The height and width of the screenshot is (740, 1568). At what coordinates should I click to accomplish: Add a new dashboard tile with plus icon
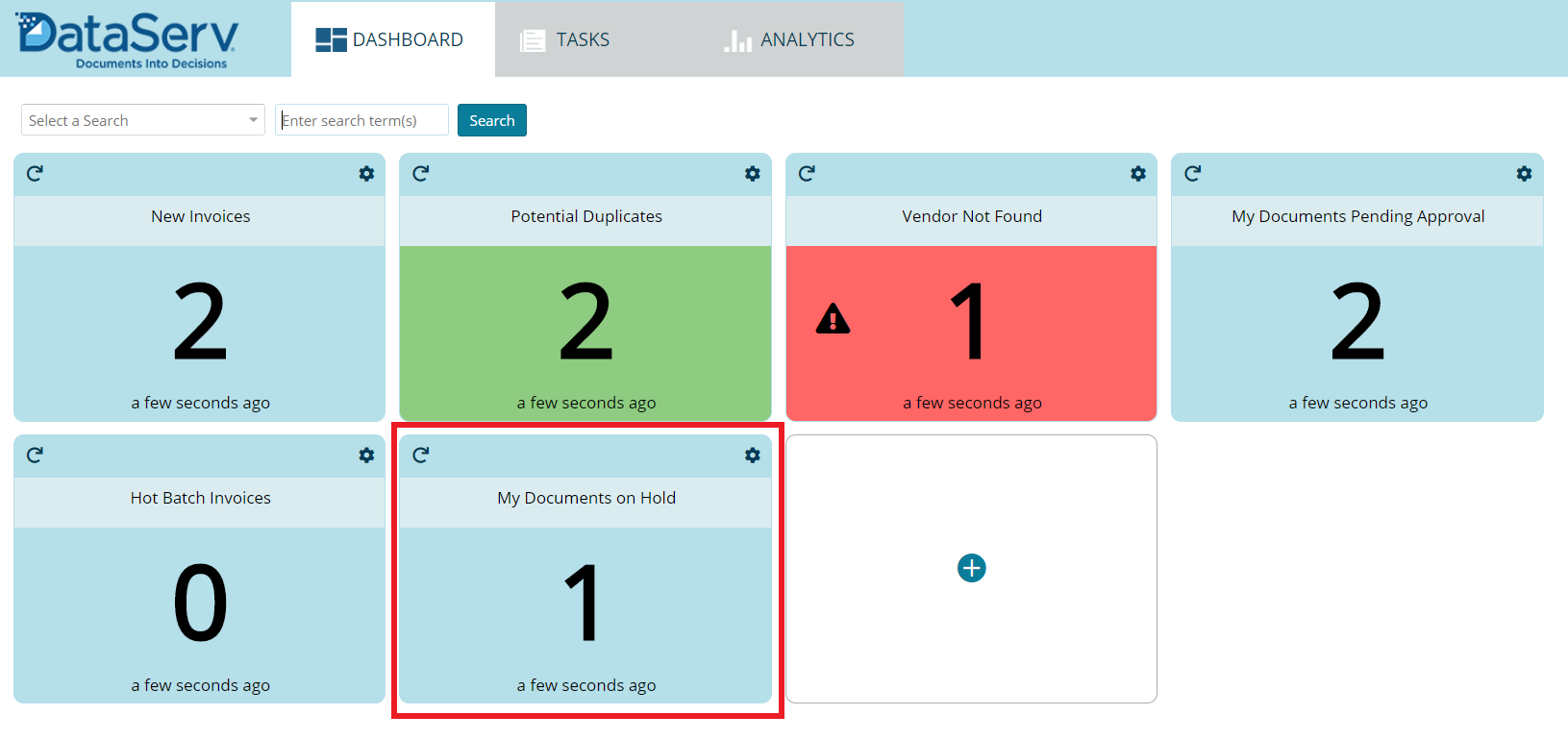tap(971, 568)
